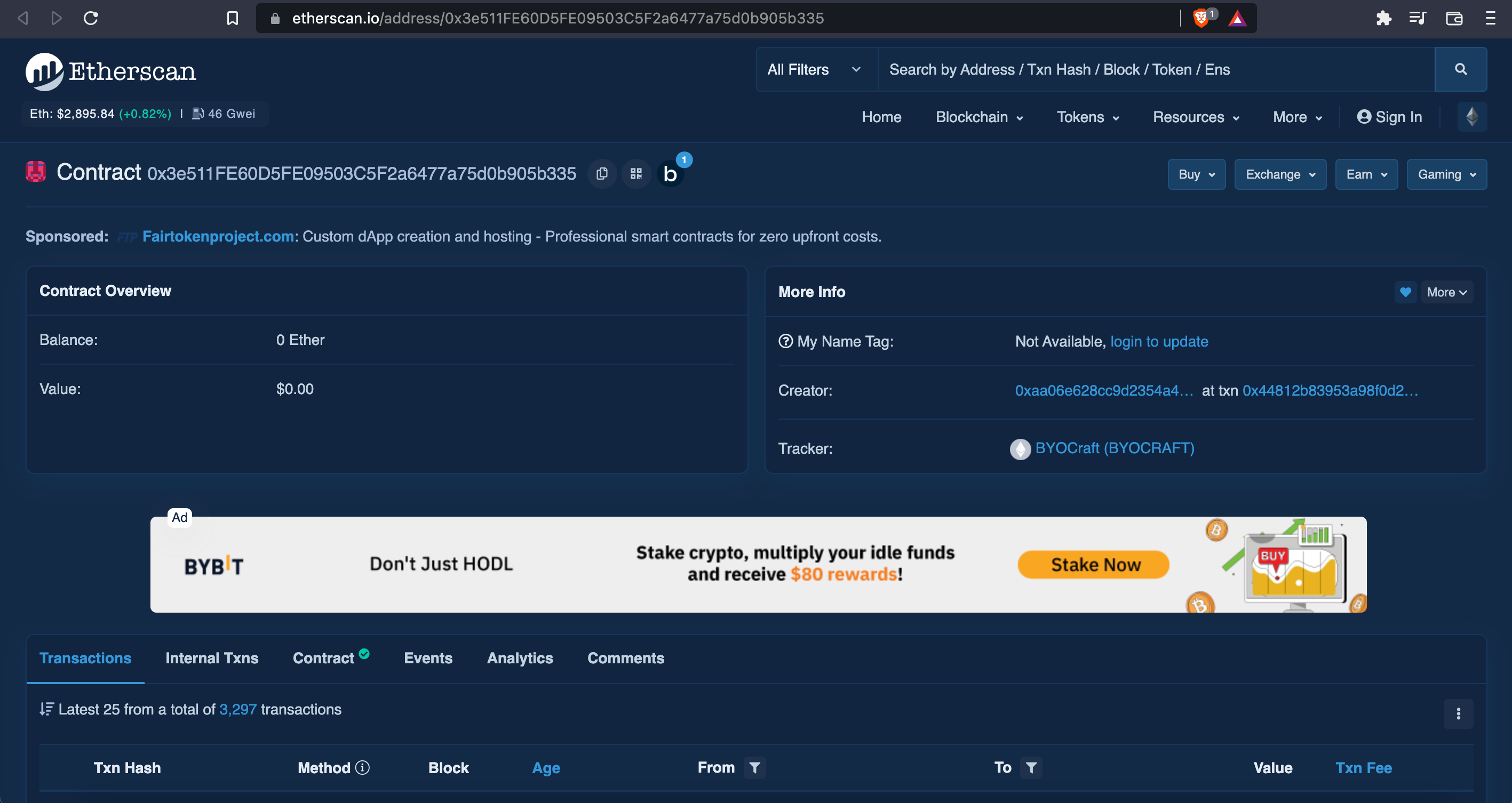Click the Method column info icon
Image resolution: width=1512 pixels, height=803 pixels.
(363, 767)
